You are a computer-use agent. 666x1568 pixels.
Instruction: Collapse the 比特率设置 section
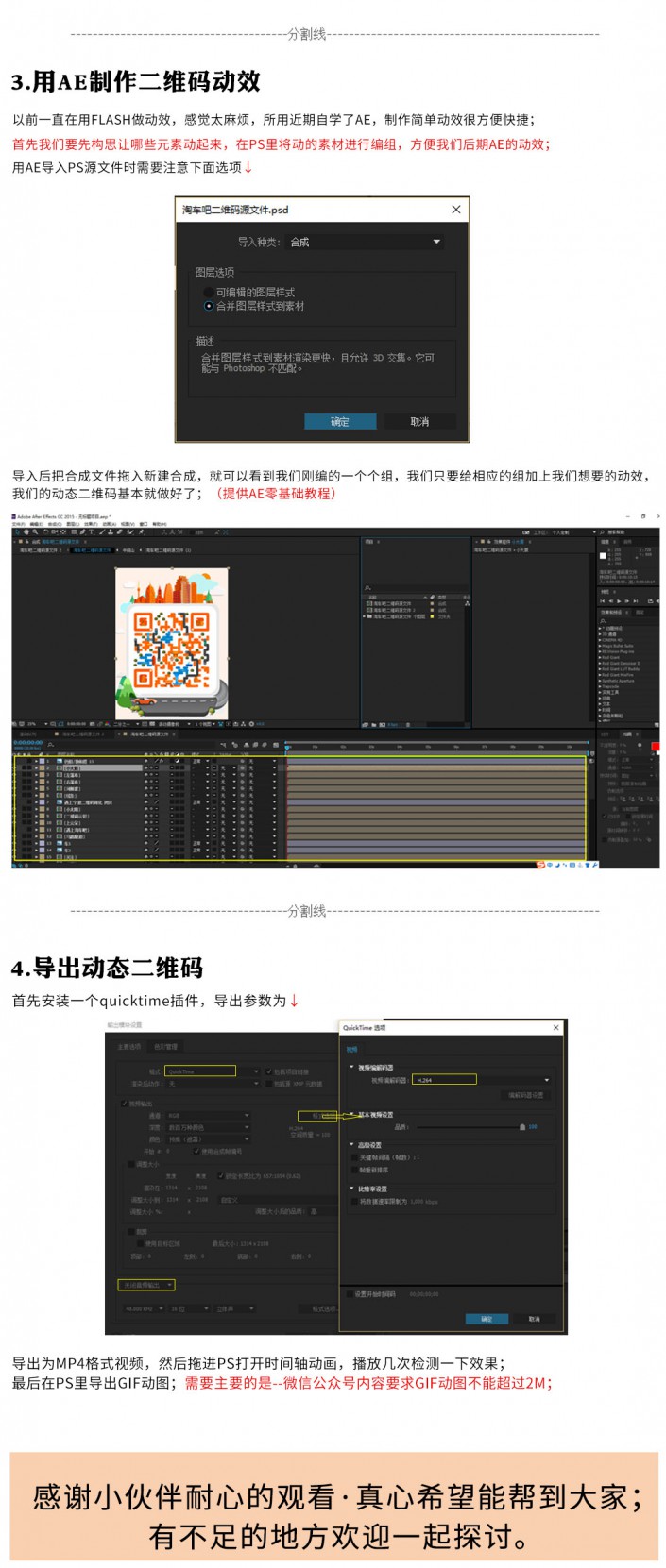(351, 1189)
